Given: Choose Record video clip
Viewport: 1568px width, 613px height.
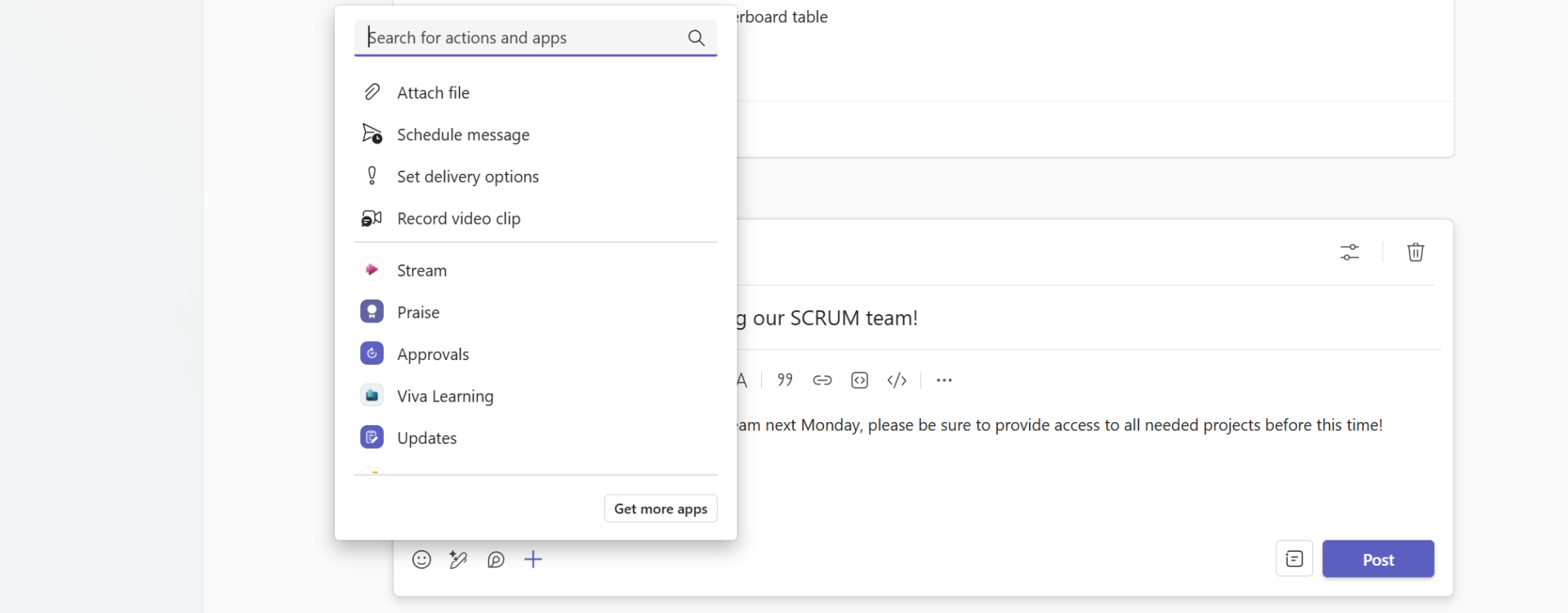Looking at the screenshot, I should pos(458,219).
